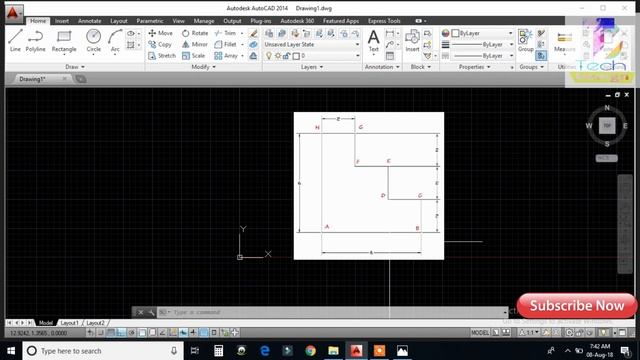This screenshot has width=640, height=360.
Task: Click the Trim tool
Action: tap(226, 33)
